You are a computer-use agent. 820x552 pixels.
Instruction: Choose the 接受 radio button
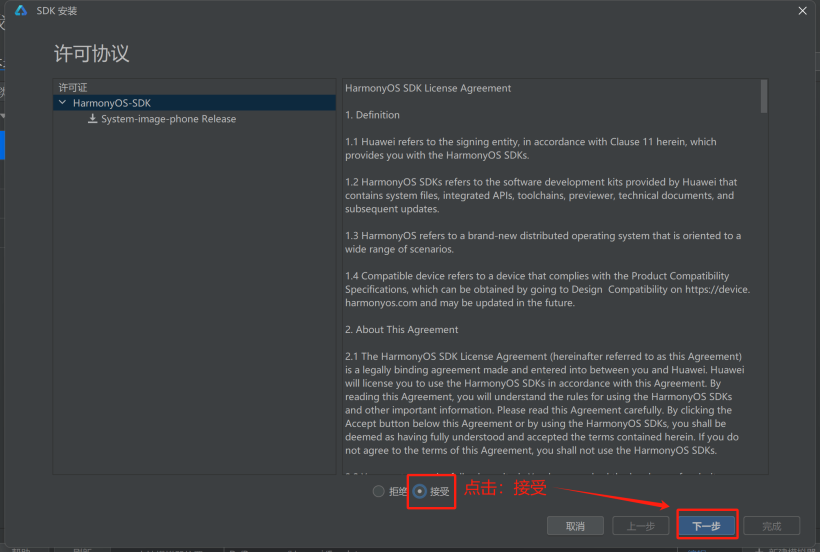click(419, 491)
